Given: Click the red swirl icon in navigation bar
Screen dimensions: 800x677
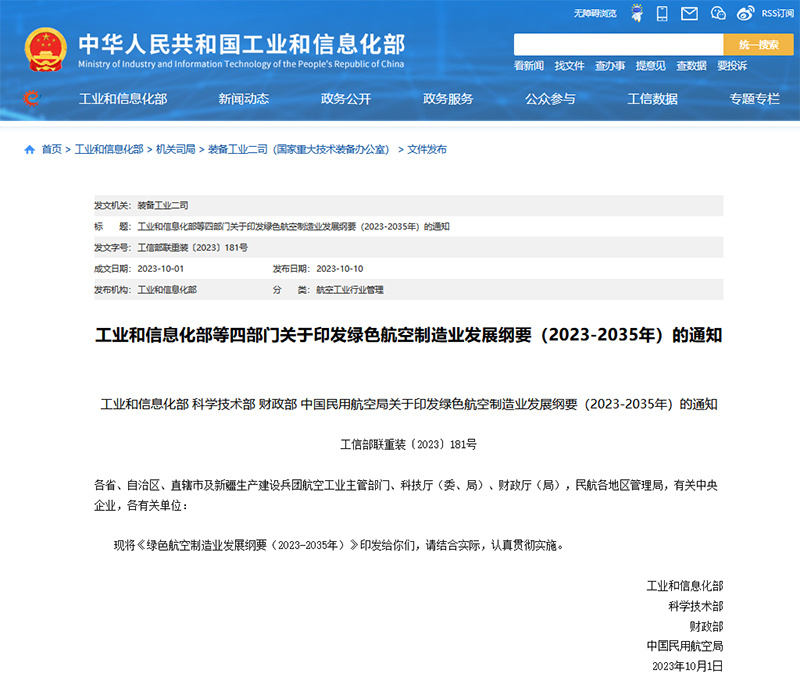Looking at the screenshot, I should (x=31, y=98).
